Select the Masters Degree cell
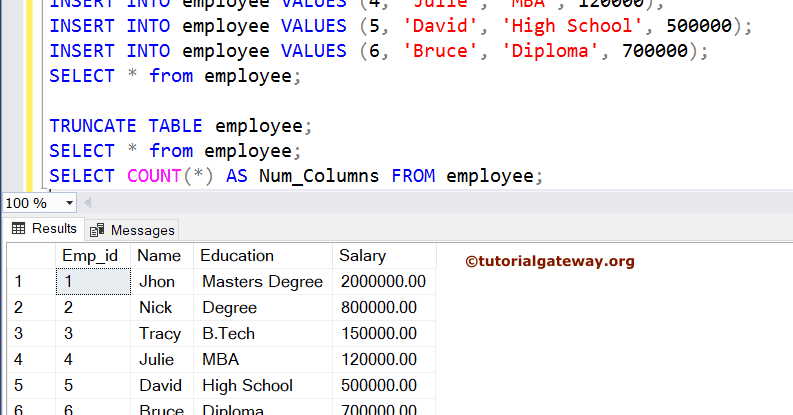793x415 pixels. [263, 282]
